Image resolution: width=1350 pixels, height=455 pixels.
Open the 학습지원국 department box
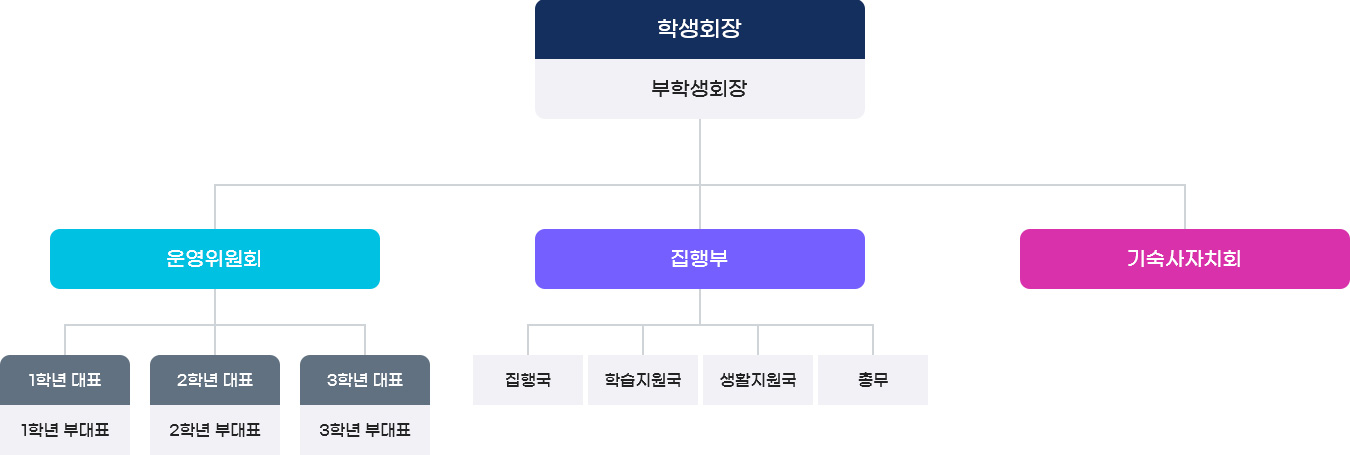tap(643, 380)
